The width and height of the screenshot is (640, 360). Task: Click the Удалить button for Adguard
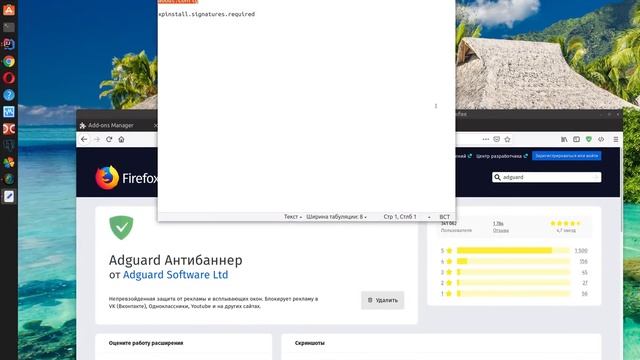(x=382, y=300)
